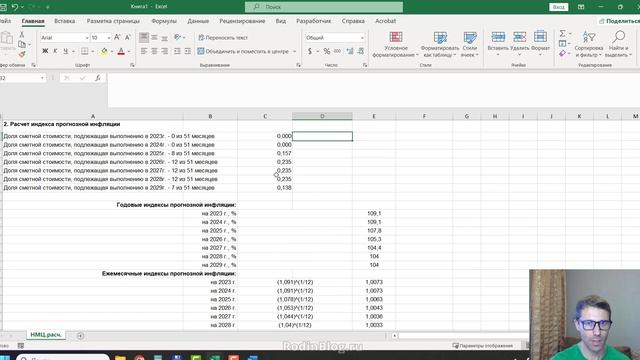Open the font size 10 dropdown
The image size is (640, 360).
click(109, 38)
